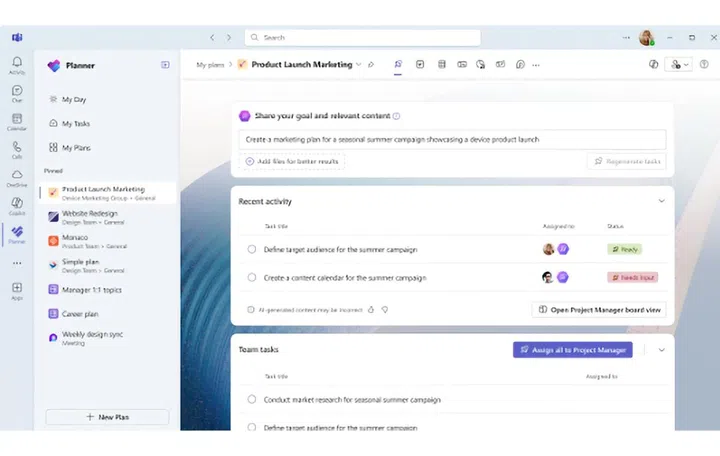720x456 pixels.
Task: Click the thumbs up feedback icon
Action: (370, 310)
